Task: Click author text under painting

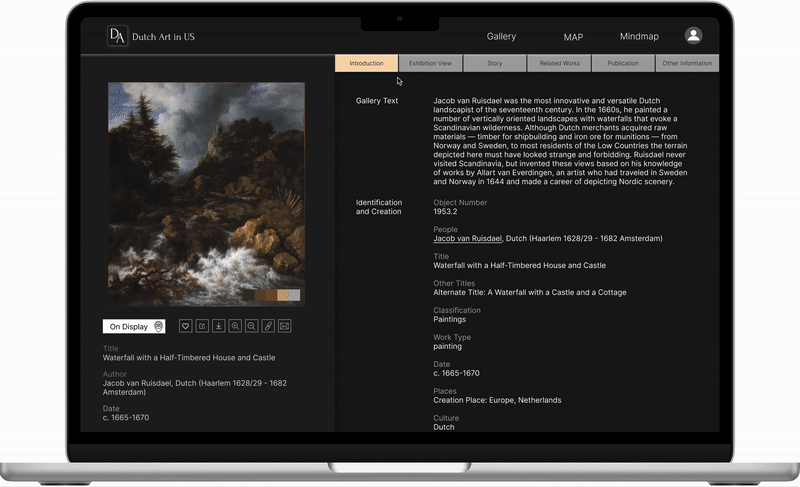Action: coord(195,388)
